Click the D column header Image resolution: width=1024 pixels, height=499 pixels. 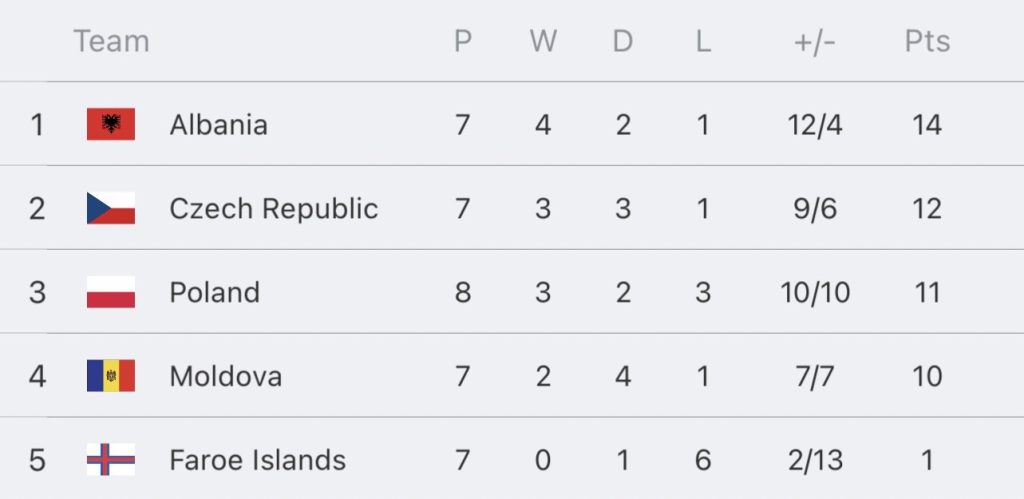(623, 42)
